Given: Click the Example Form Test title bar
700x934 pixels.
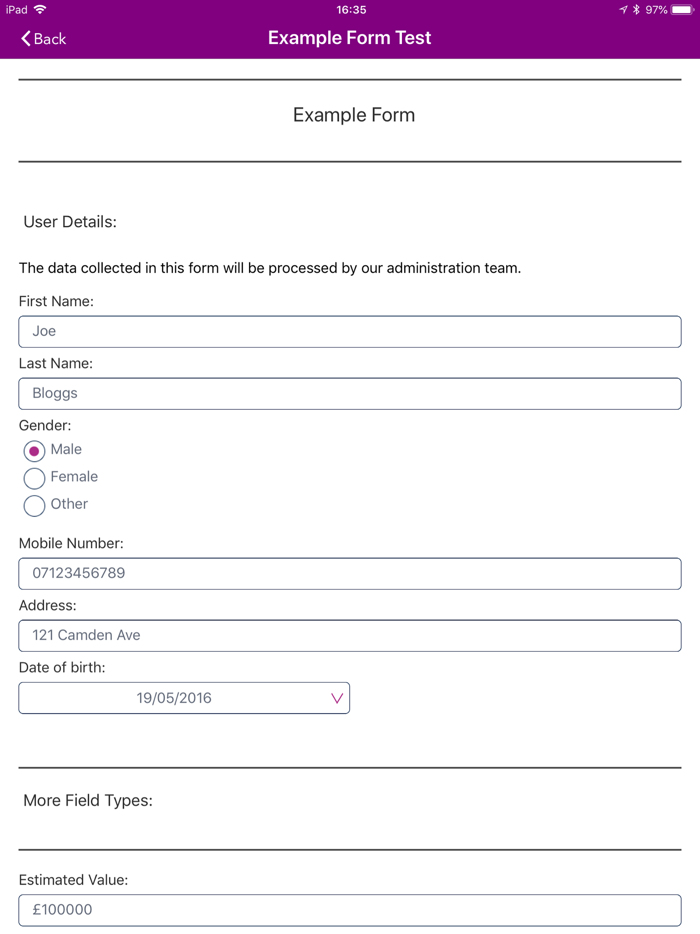Looking at the screenshot, I should click(349, 38).
